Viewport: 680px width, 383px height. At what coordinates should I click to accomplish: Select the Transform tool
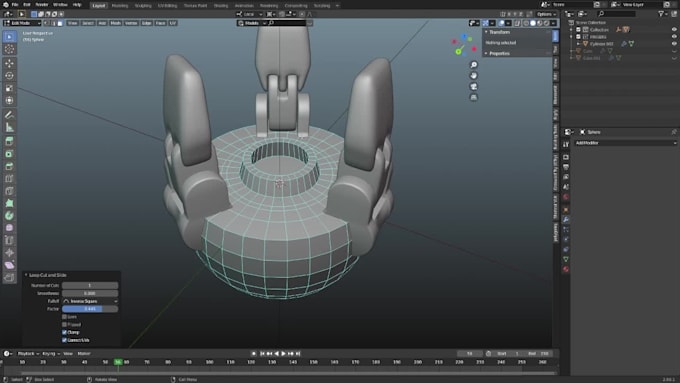coord(10,101)
